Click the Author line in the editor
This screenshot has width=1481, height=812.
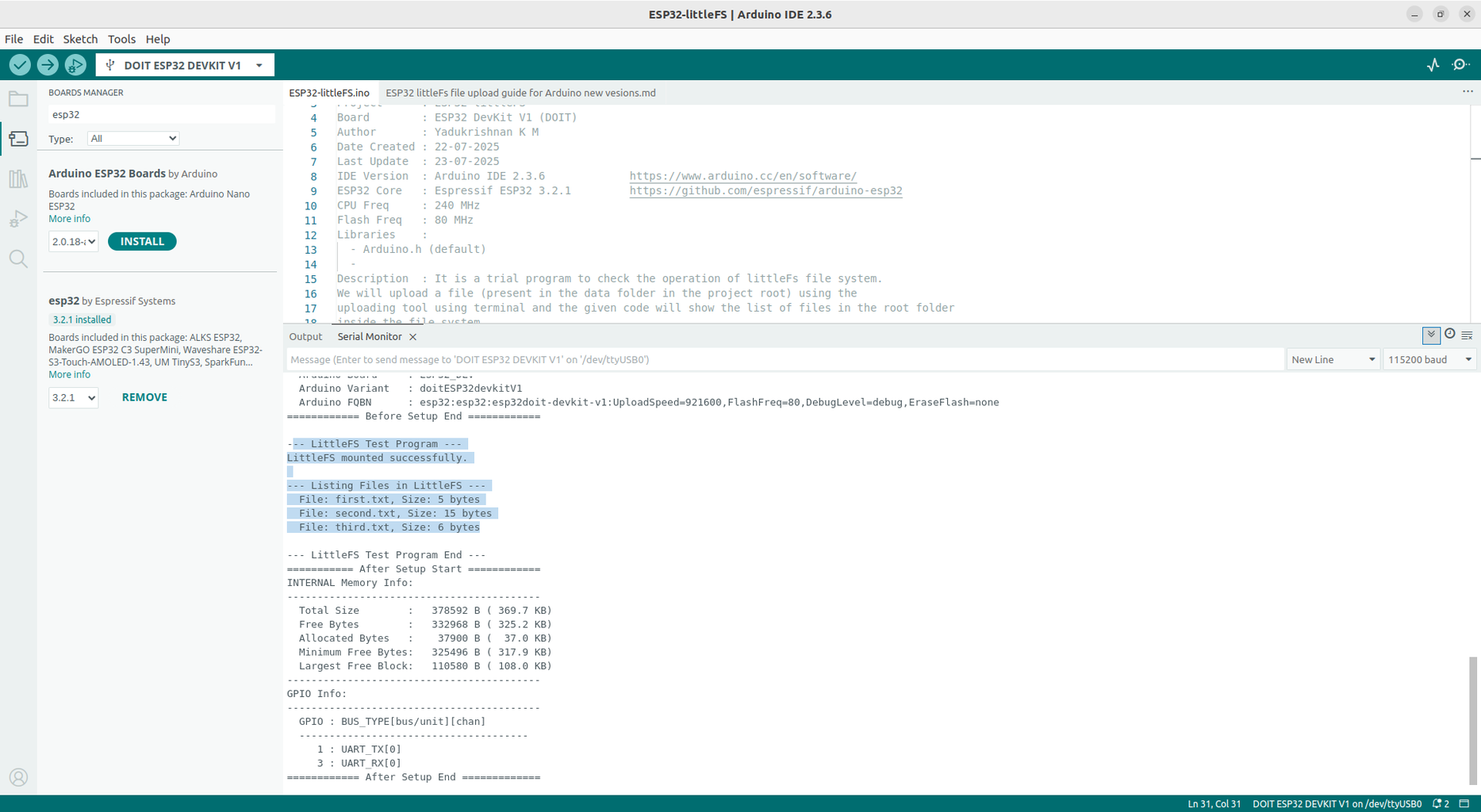click(x=438, y=132)
